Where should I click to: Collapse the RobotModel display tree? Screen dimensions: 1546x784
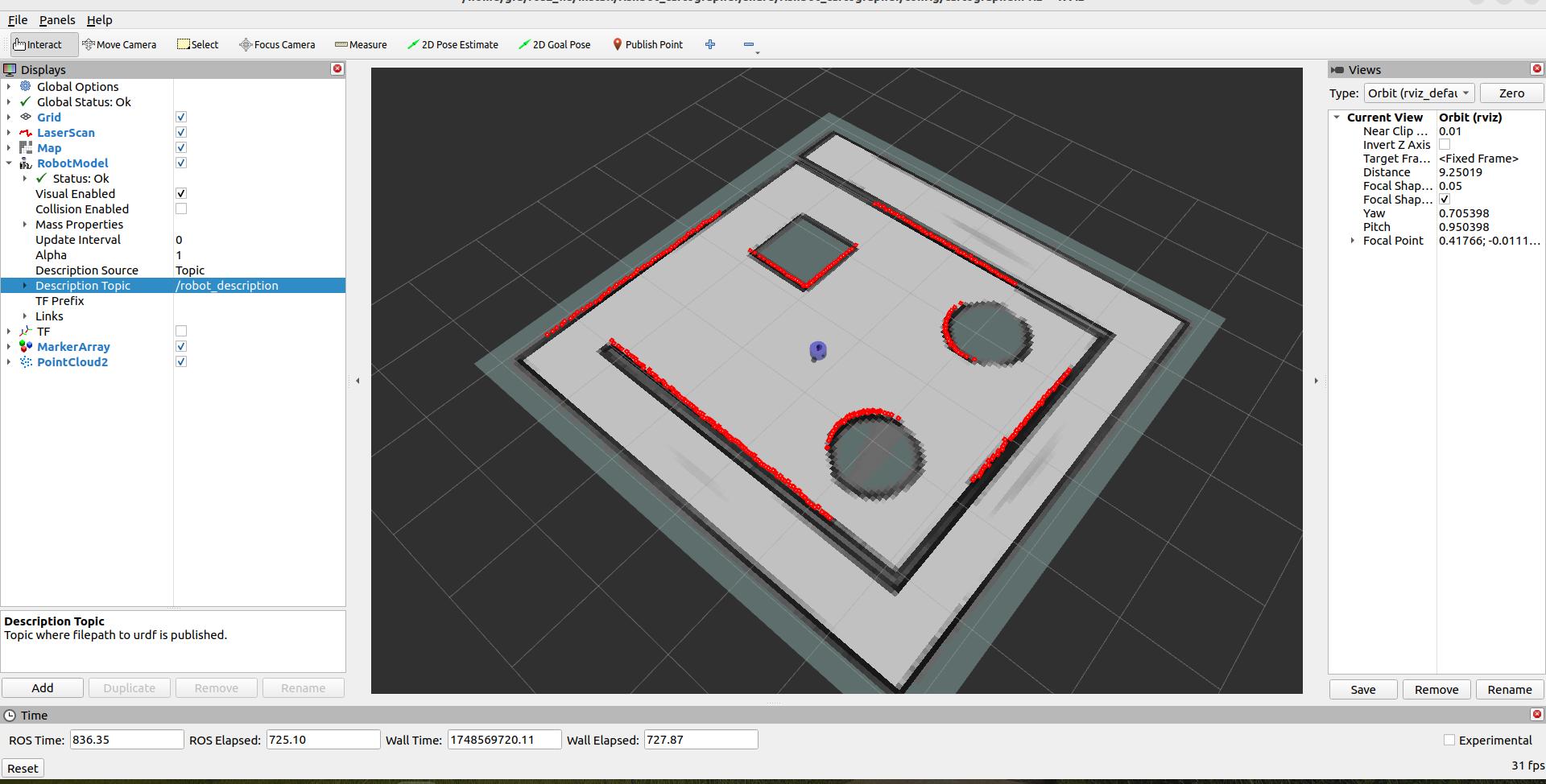9,163
